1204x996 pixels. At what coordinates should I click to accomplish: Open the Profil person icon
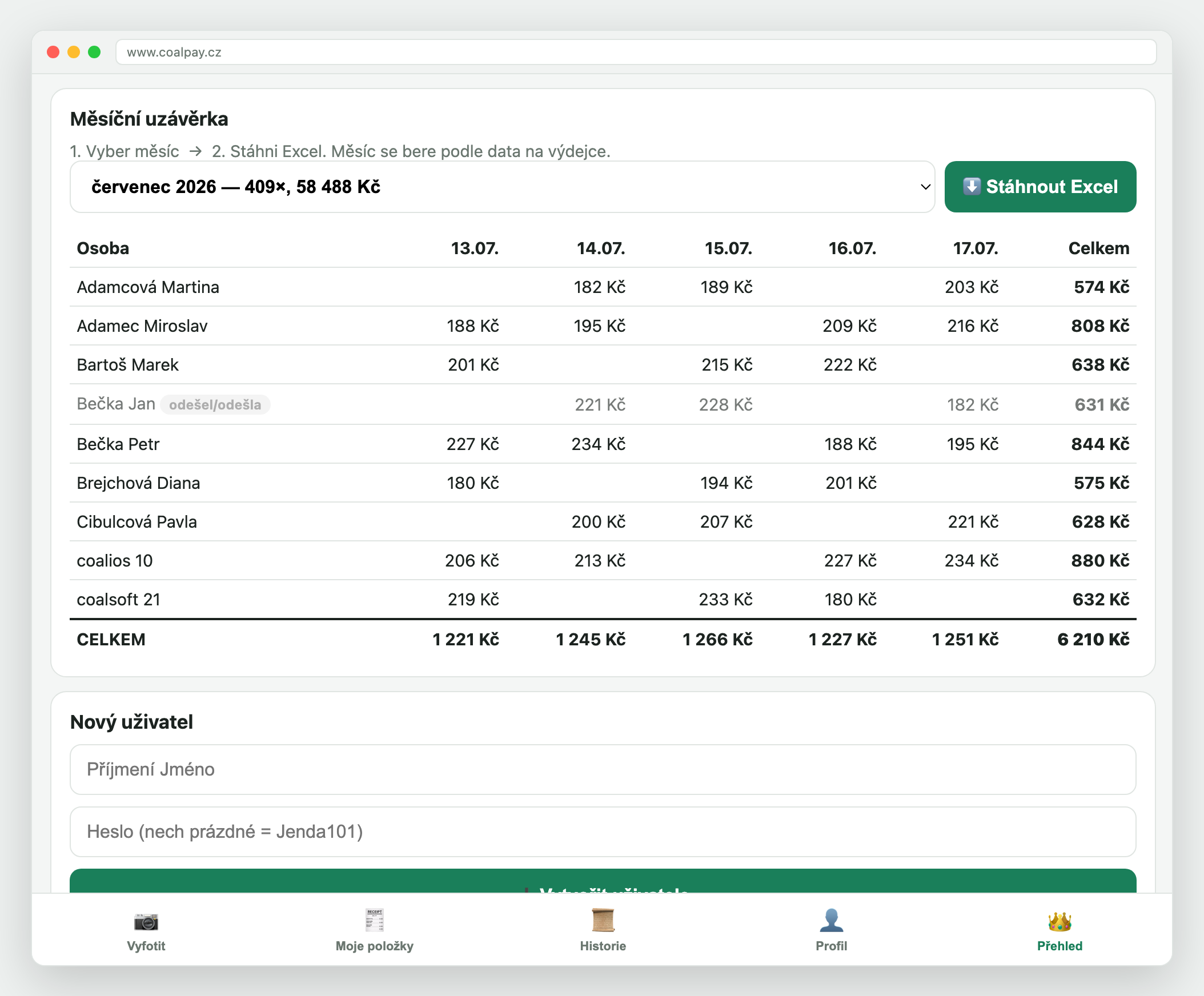831,919
